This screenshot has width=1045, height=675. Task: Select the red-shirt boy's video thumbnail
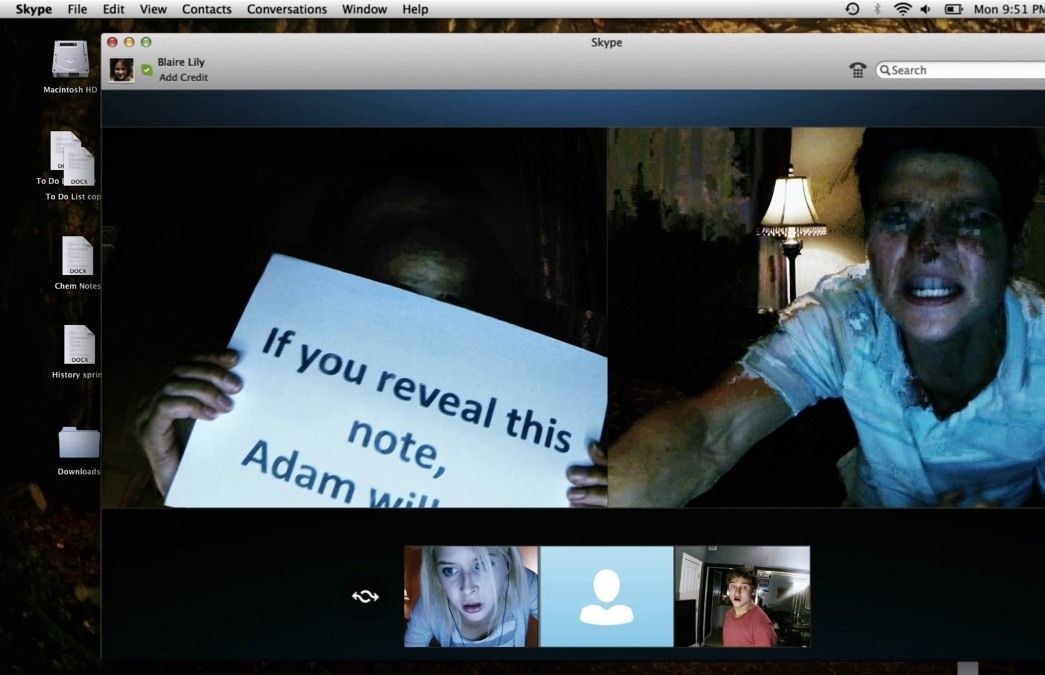click(742, 596)
